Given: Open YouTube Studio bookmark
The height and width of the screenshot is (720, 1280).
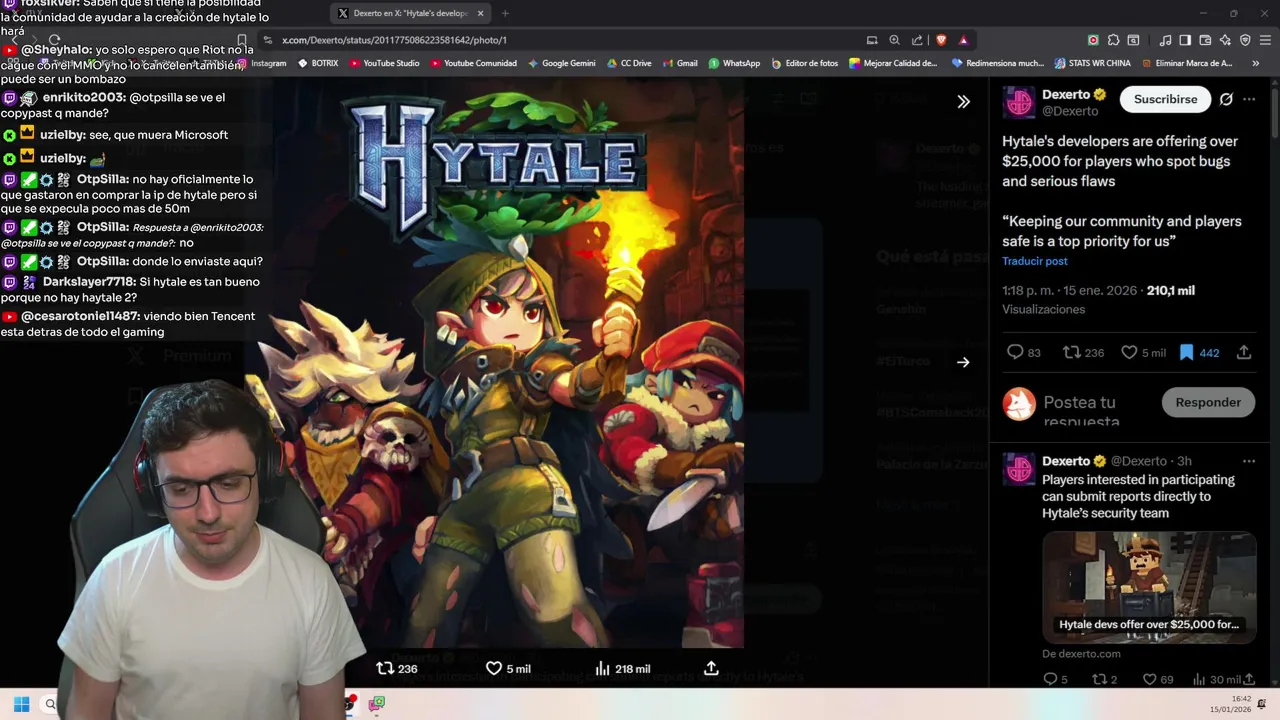Looking at the screenshot, I should pos(384,63).
